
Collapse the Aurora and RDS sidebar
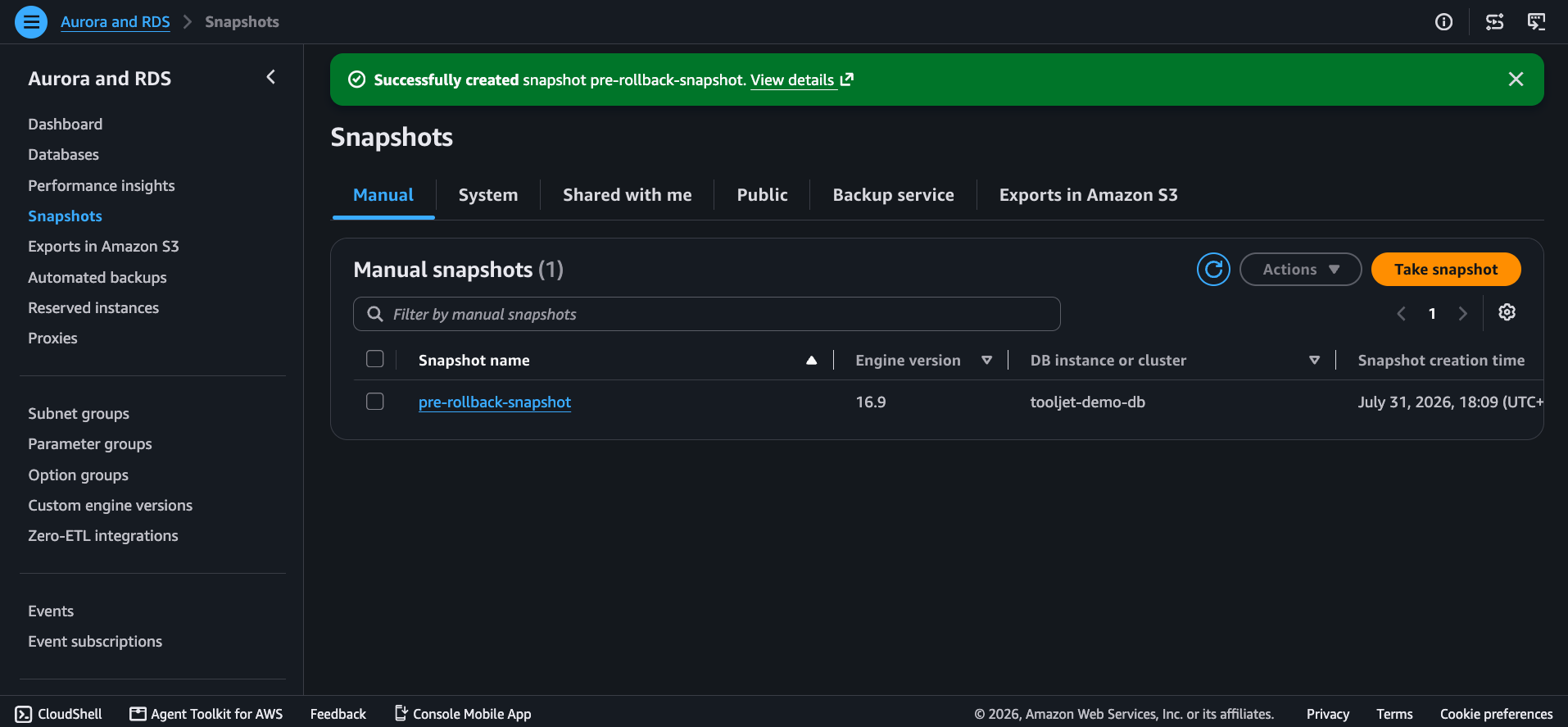point(270,77)
